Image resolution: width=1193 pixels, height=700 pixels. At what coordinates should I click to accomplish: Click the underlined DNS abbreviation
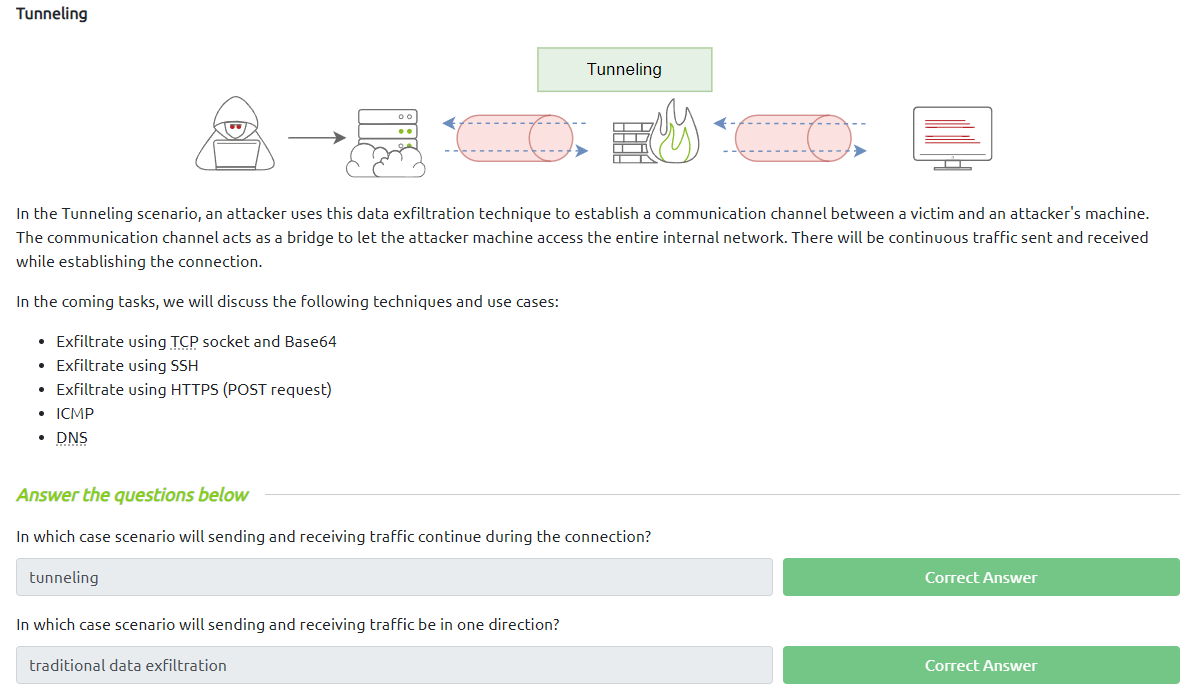click(x=72, y=438)
